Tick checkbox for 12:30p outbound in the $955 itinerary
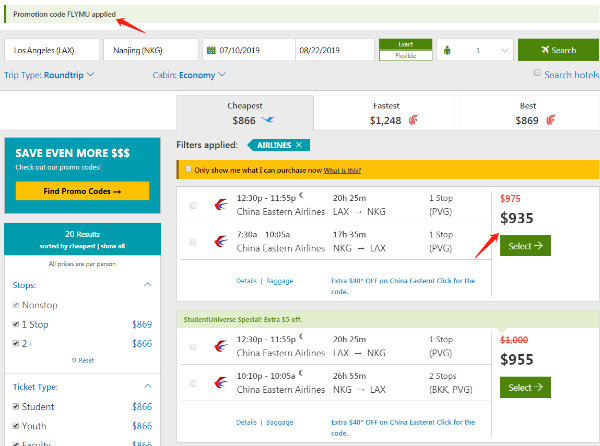The width and height of the screenshot is (600, 446). (x=193, y=347)
